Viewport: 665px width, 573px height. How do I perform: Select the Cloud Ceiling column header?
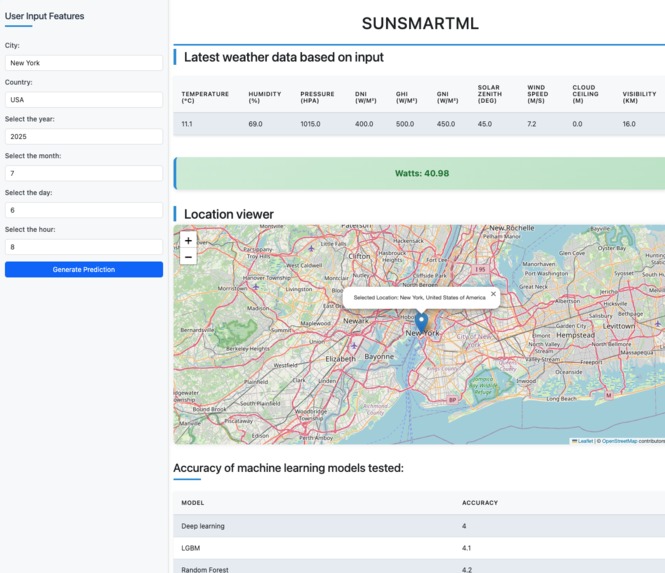pos(585,94)
